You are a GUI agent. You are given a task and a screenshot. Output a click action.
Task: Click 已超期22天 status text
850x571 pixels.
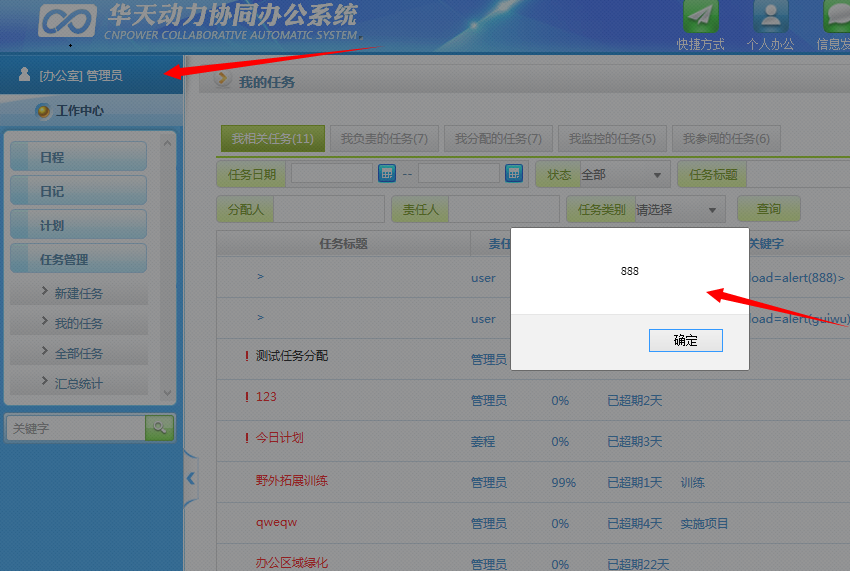(638, 564)
